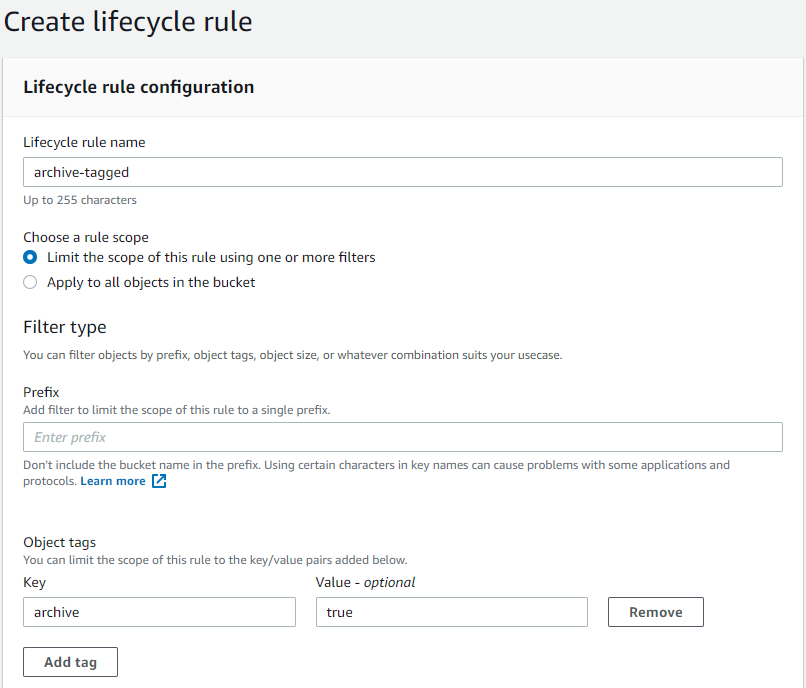806x688 pixels.
Task: Click the "Object tags" section label
Action: (x=59, y=542)
